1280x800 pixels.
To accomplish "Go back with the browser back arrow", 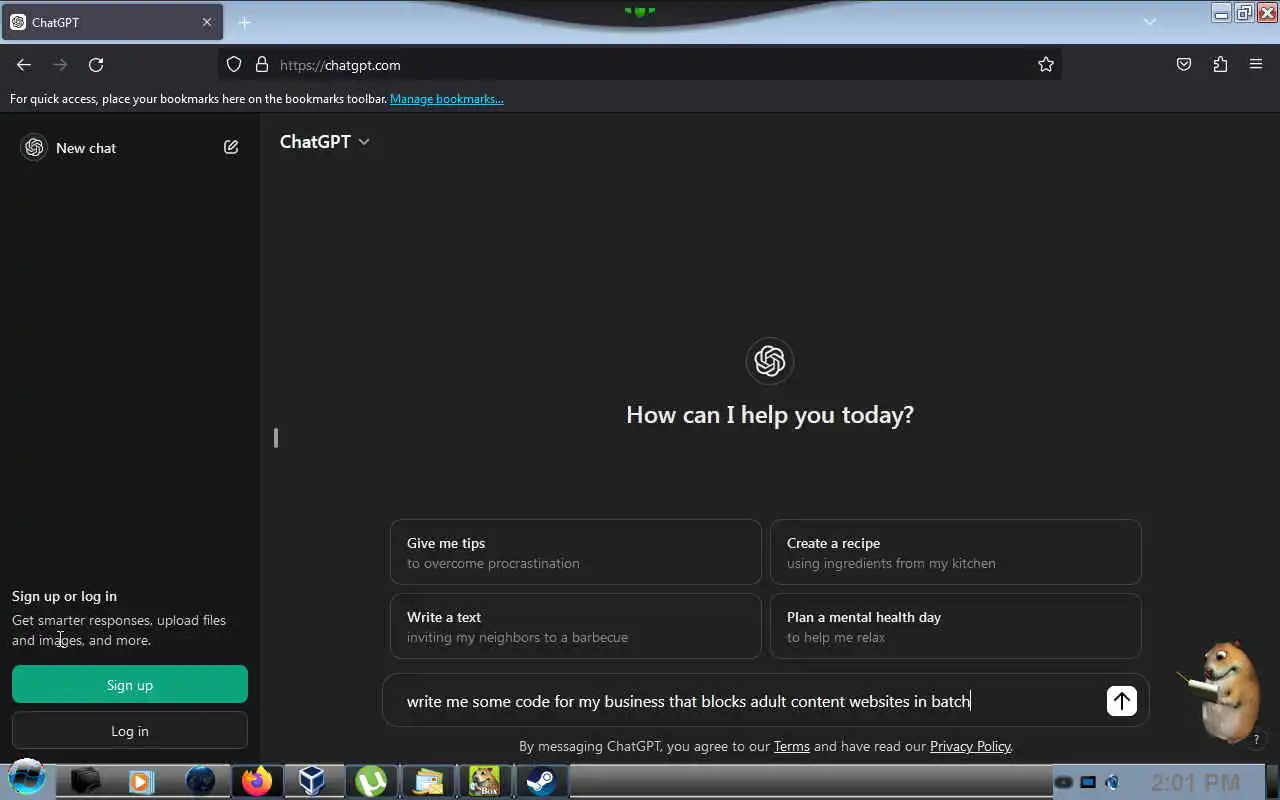I will 24,64.
